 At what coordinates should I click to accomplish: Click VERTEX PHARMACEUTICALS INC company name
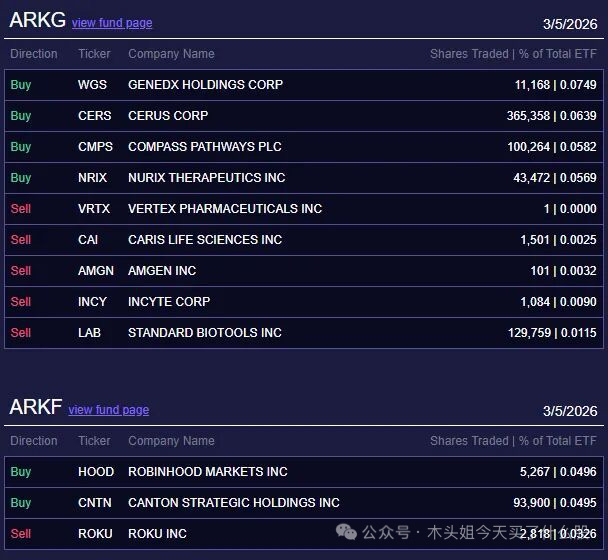(x=225, y=209)
